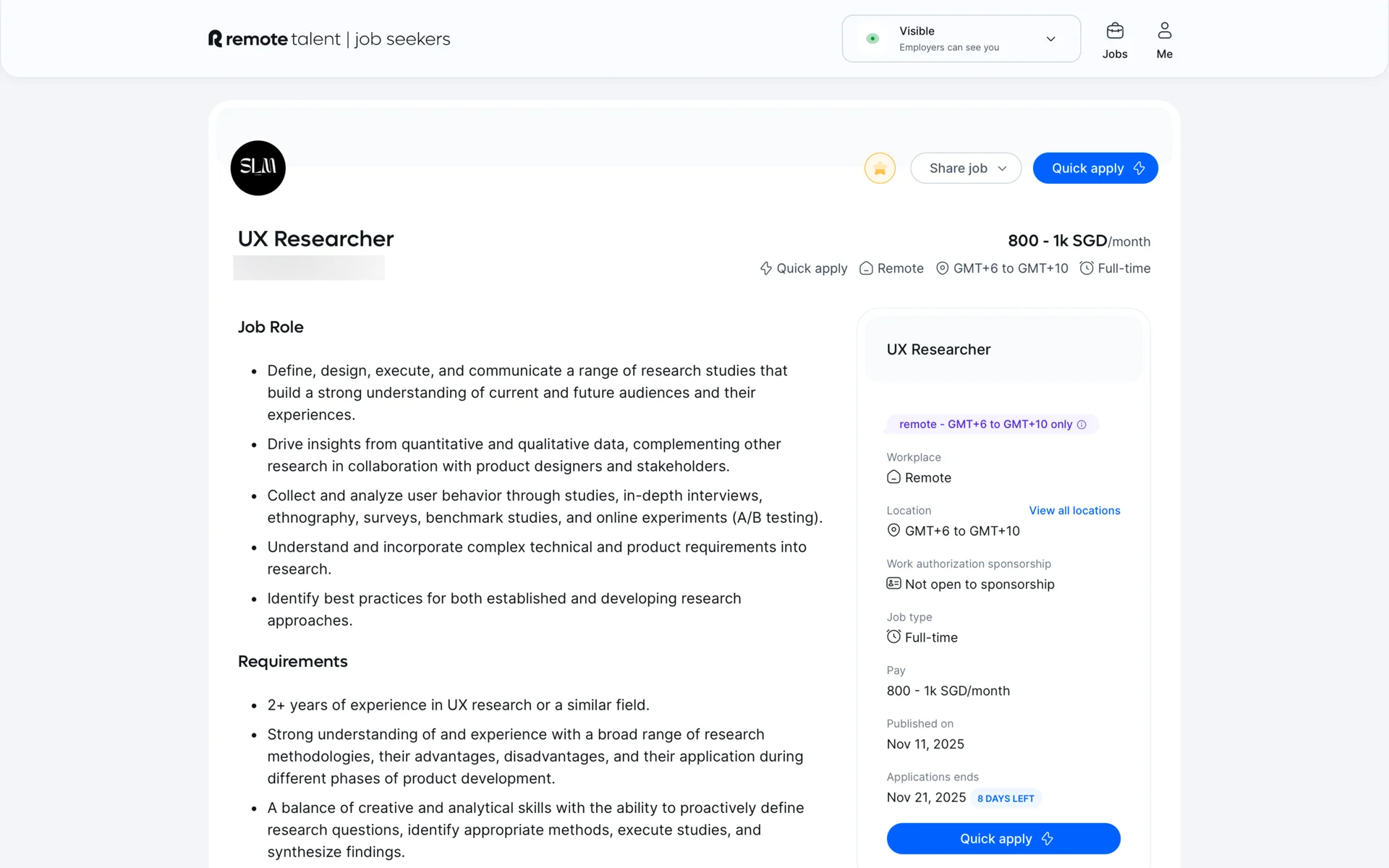Click the remote GMT+6 to GMT+10 only badge
Viewport: 1389px width, 868px height.
[985, 425]
